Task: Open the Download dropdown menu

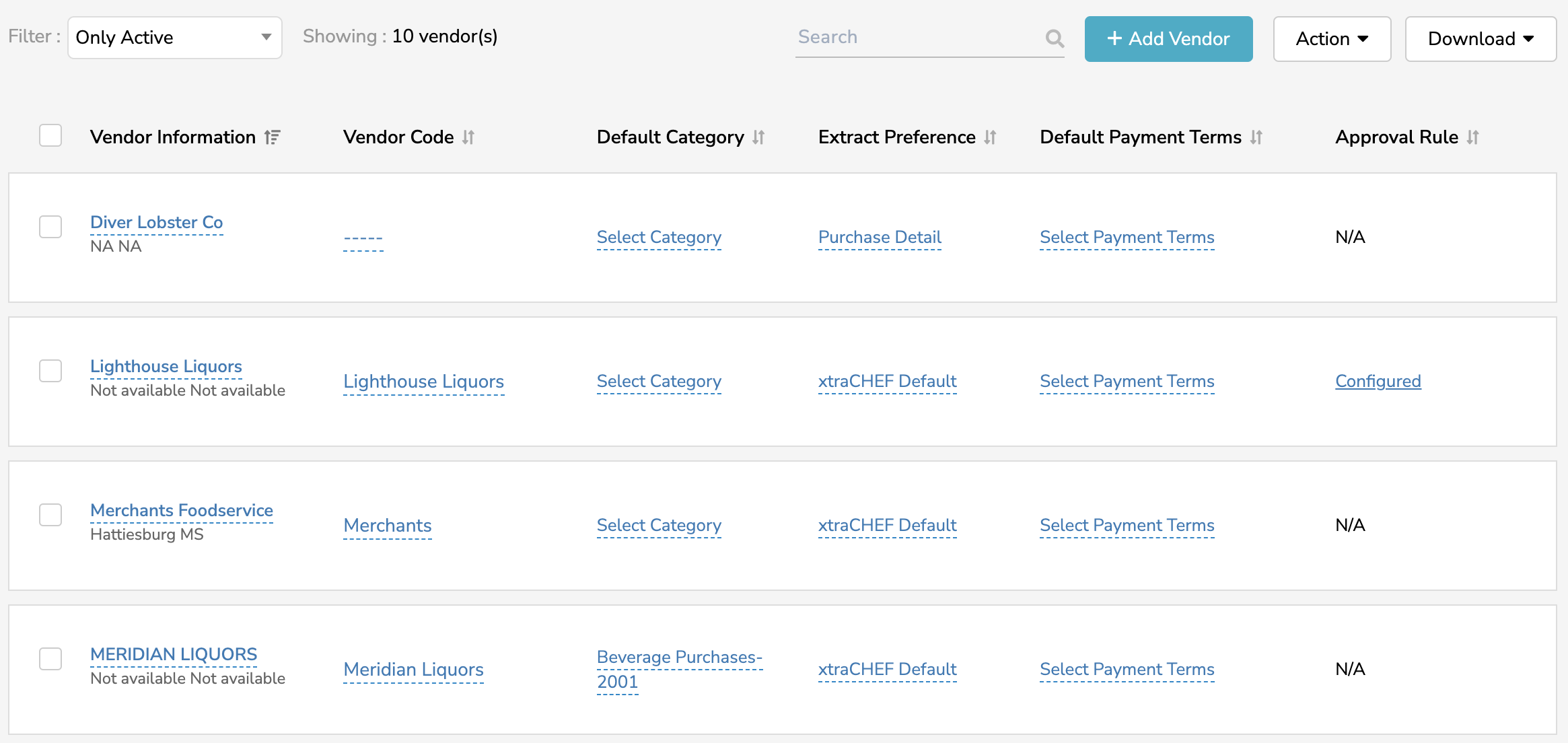Action: point(1480,39)
